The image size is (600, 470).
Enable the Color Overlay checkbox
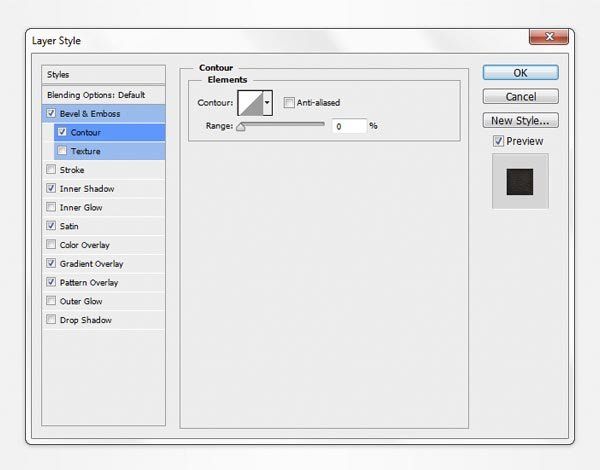tap(51, 244)
